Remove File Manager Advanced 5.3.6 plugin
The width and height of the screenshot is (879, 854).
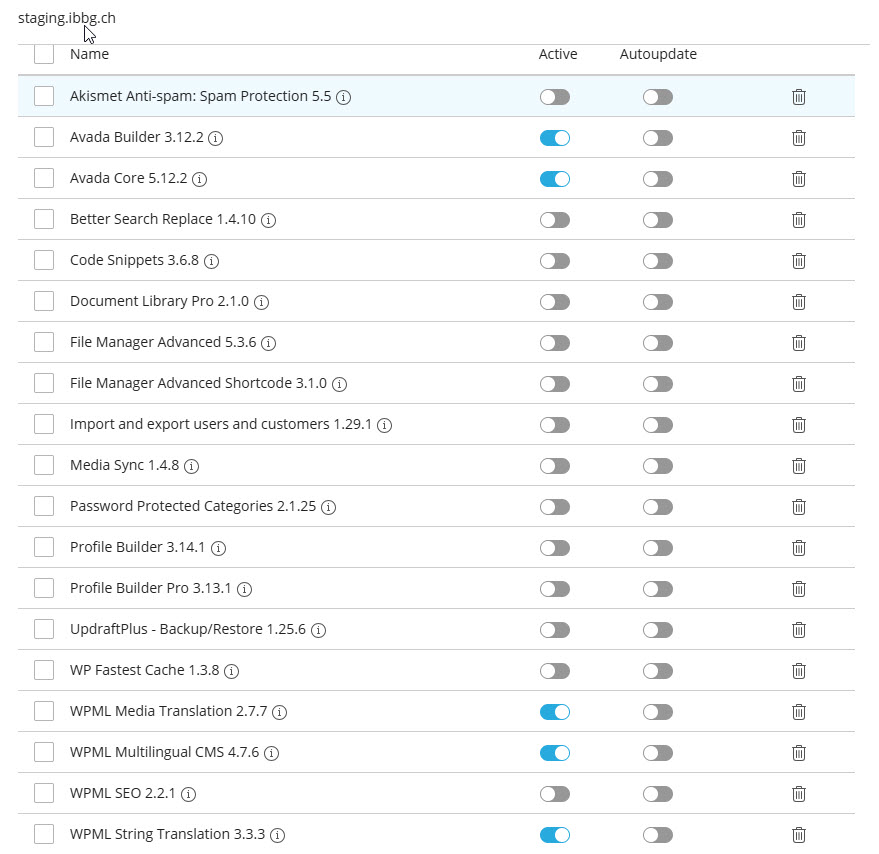(x=799, y=343)
